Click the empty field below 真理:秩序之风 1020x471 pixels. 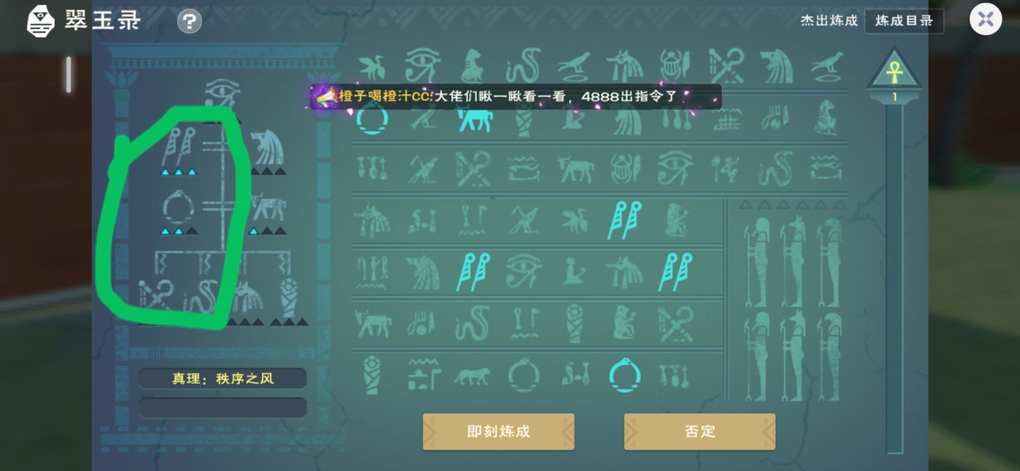(x=222, y=407)
